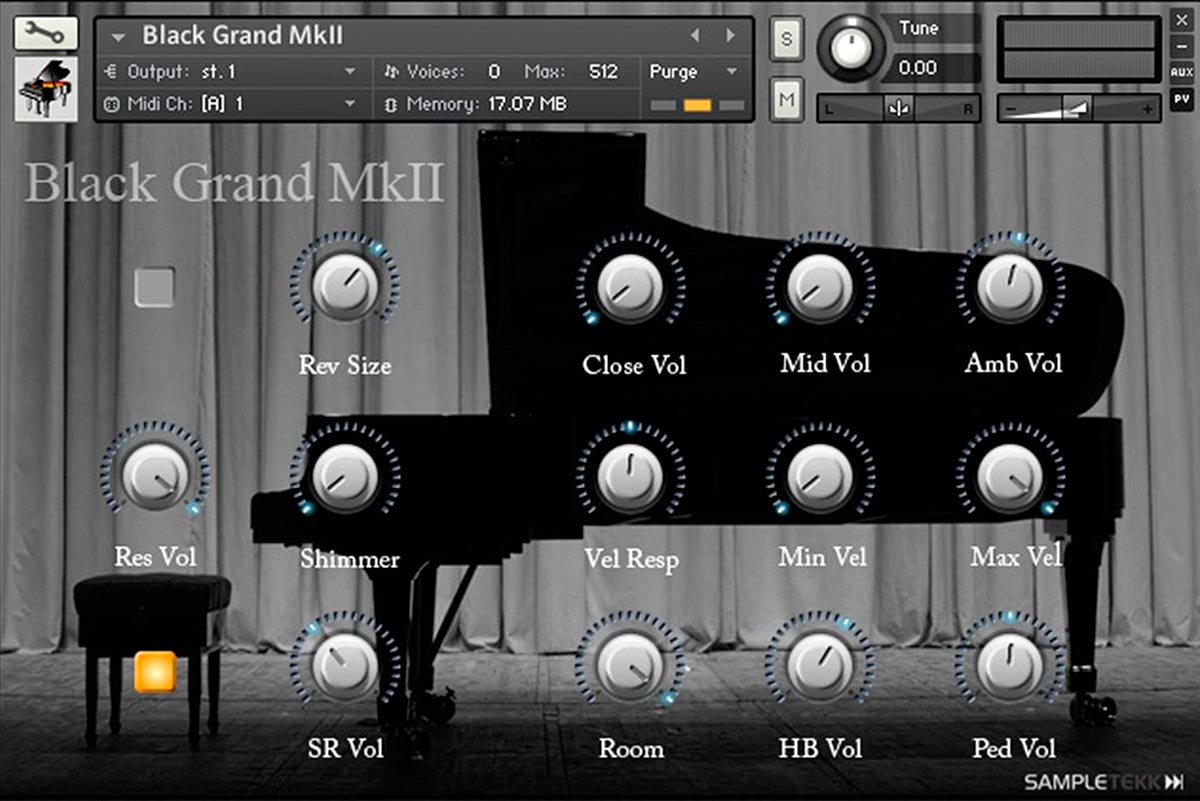
Task: Toggle the AUX sends button
Action: 1181,72
